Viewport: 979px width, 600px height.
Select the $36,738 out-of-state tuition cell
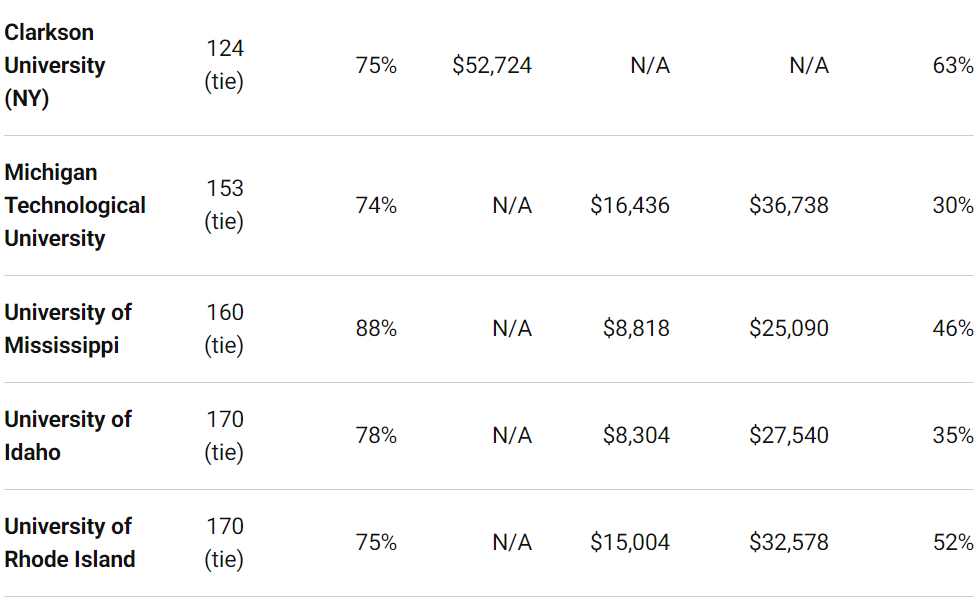(789, 205)
